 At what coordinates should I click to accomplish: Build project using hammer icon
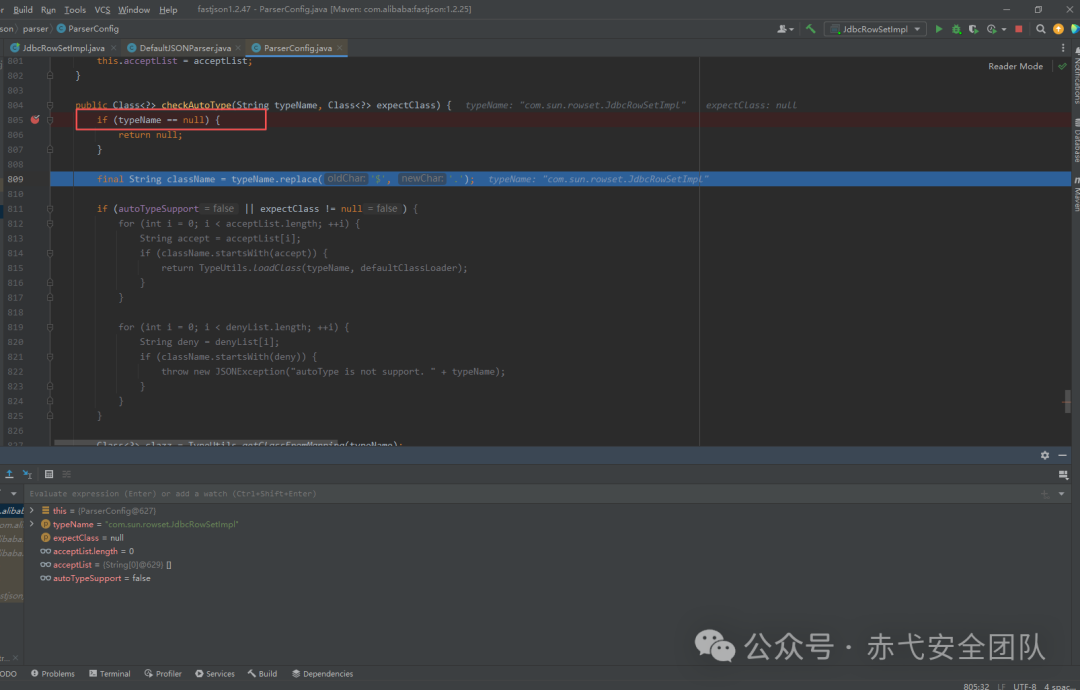811,29
